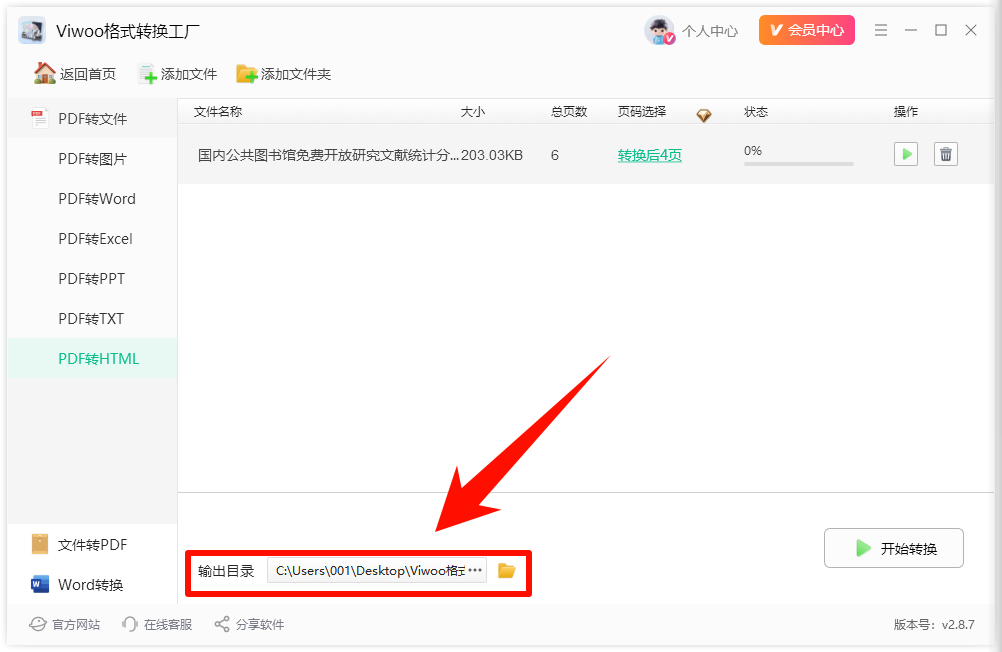
Task: Click the 输出目录 label
Action: [226, 571]
